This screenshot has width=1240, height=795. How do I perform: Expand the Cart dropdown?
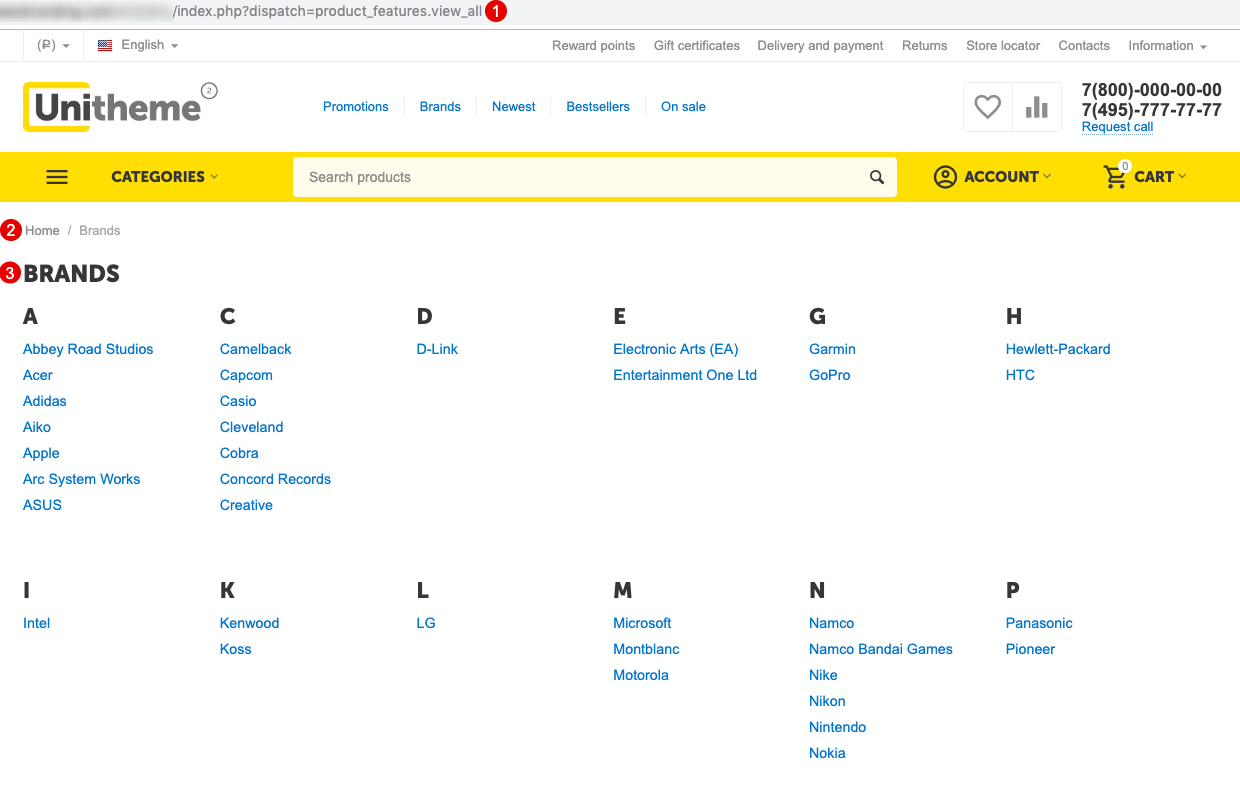pyautogui.click(x=1160, y=177)
